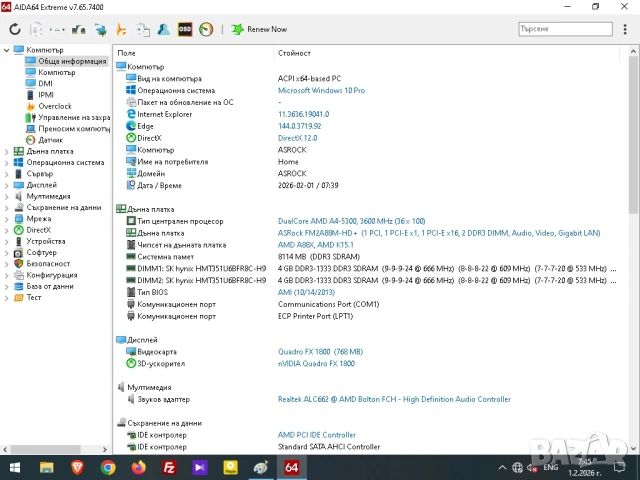Click the sensor gauge toolbar icon
640x480 pixels.
[x=206, y=29]
